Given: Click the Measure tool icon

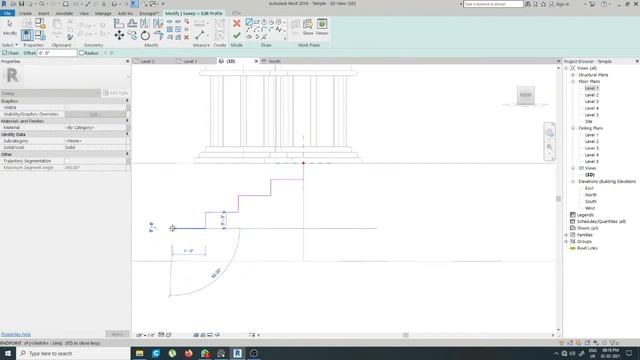Looking at the screenshot, I should (x=199, y=36).
